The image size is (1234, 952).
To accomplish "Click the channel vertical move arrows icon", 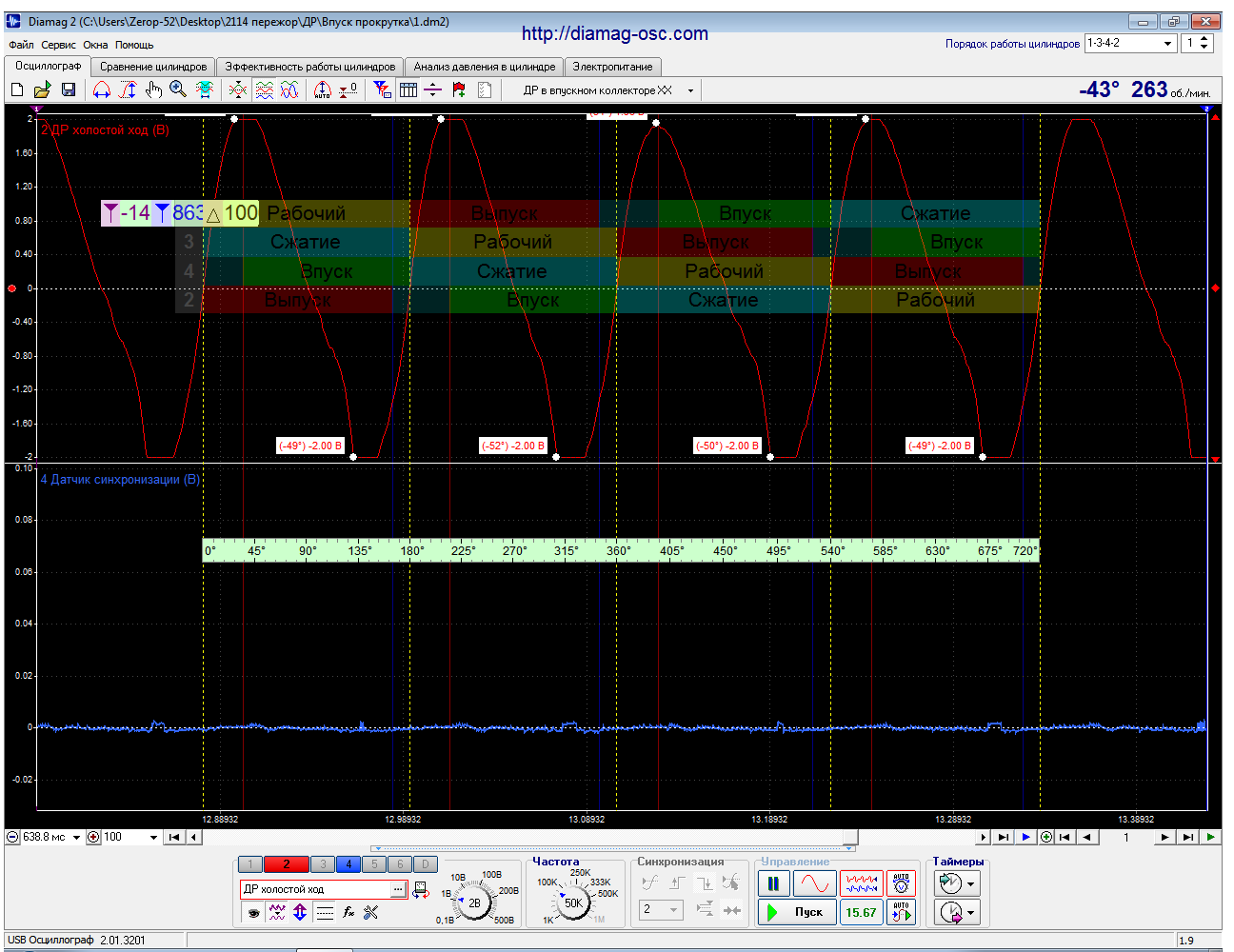I will point(300,912).
